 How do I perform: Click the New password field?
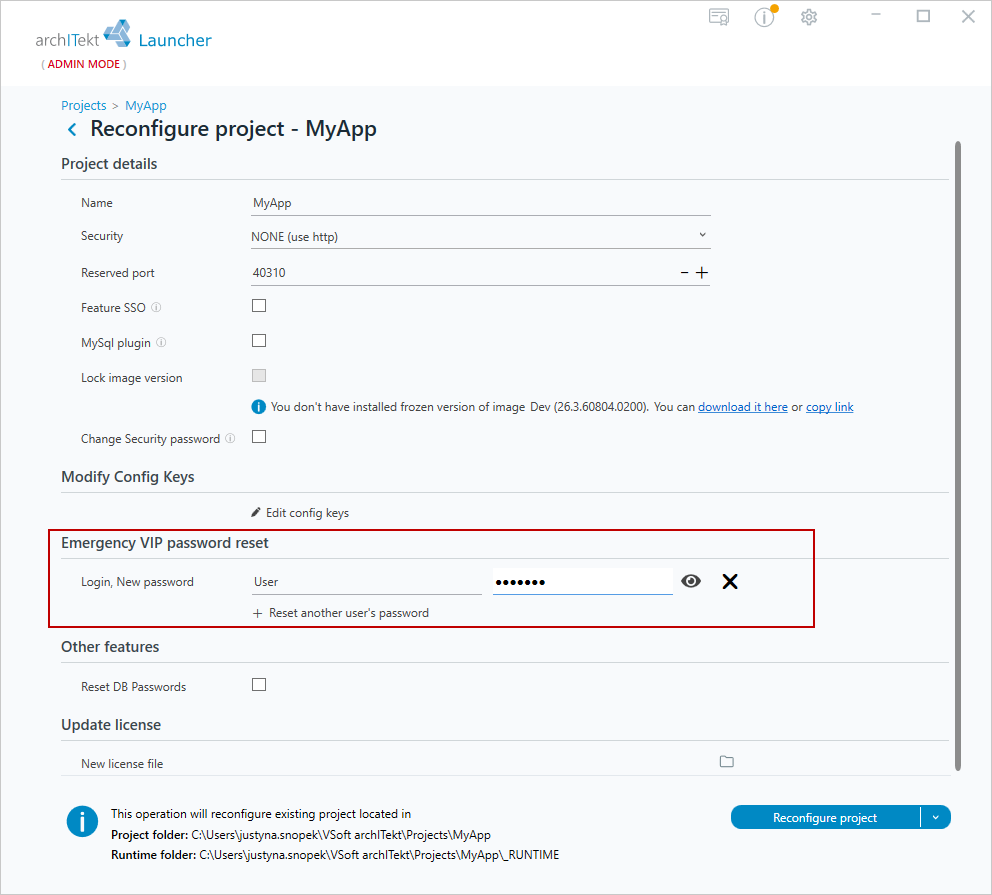(x=583, y=582)
